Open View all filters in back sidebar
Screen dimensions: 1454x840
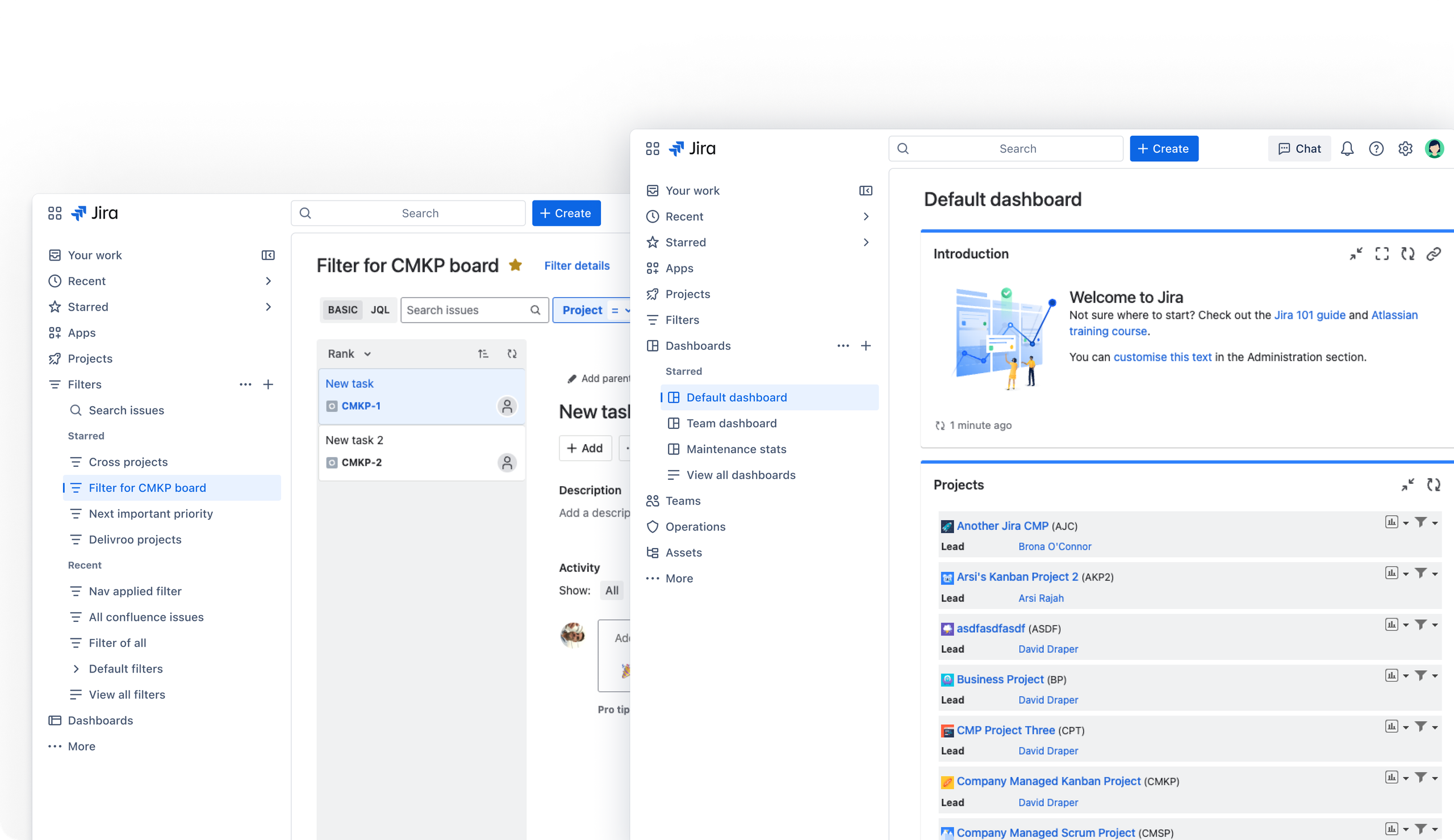point(172,695)
